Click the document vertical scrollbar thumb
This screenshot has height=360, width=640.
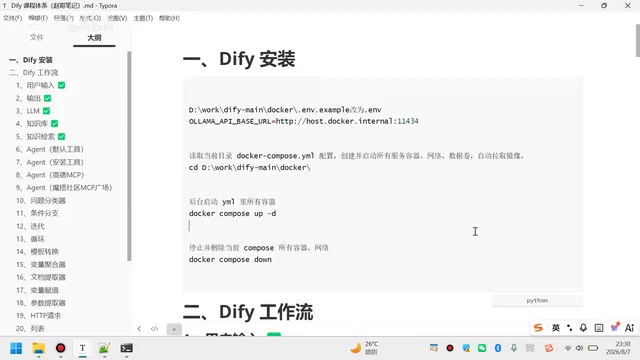pyautogui.click(x=638, y=41)
